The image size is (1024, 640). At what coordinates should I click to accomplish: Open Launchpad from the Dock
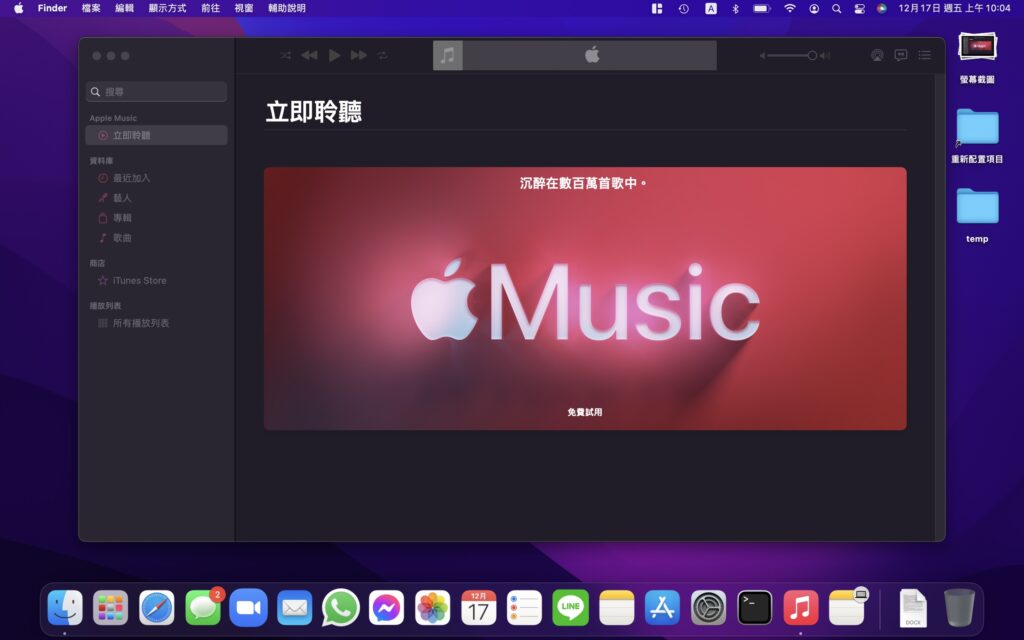tap(110, 607)
